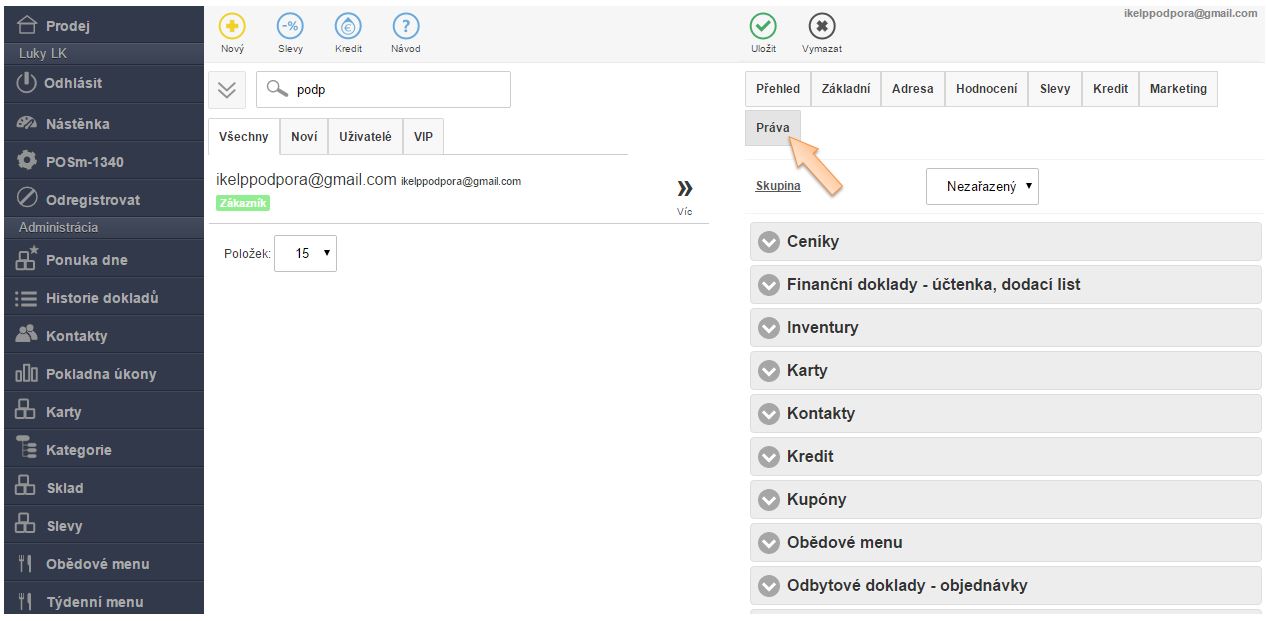Click the Nový add-contact icon
Screen dimensions: 1266x621
pyautogui.click(x=232, y=27)
